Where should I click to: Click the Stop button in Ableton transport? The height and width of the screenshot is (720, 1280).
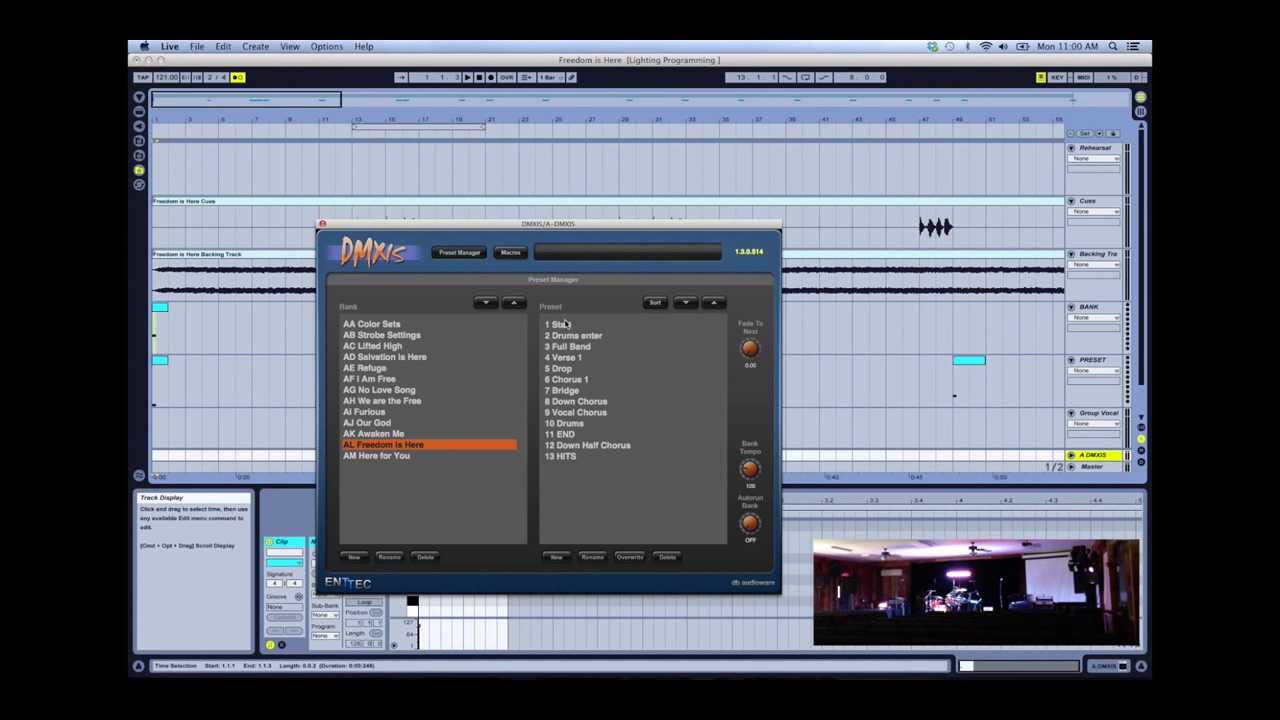tap(478, 77)
